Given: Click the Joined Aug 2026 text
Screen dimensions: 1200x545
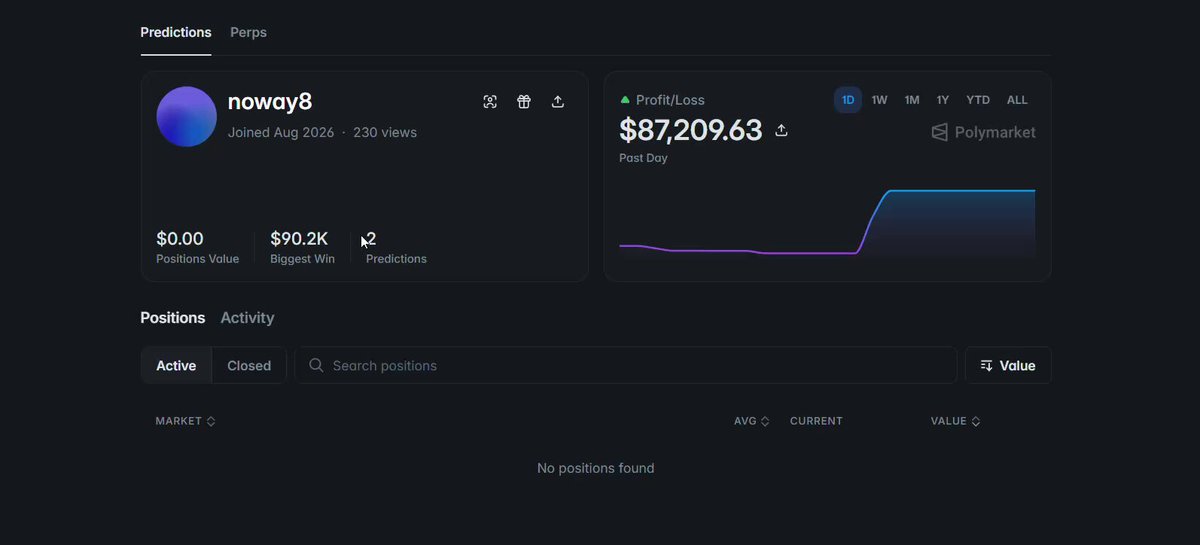Looking at the screenshot, I should coord(281,132).
